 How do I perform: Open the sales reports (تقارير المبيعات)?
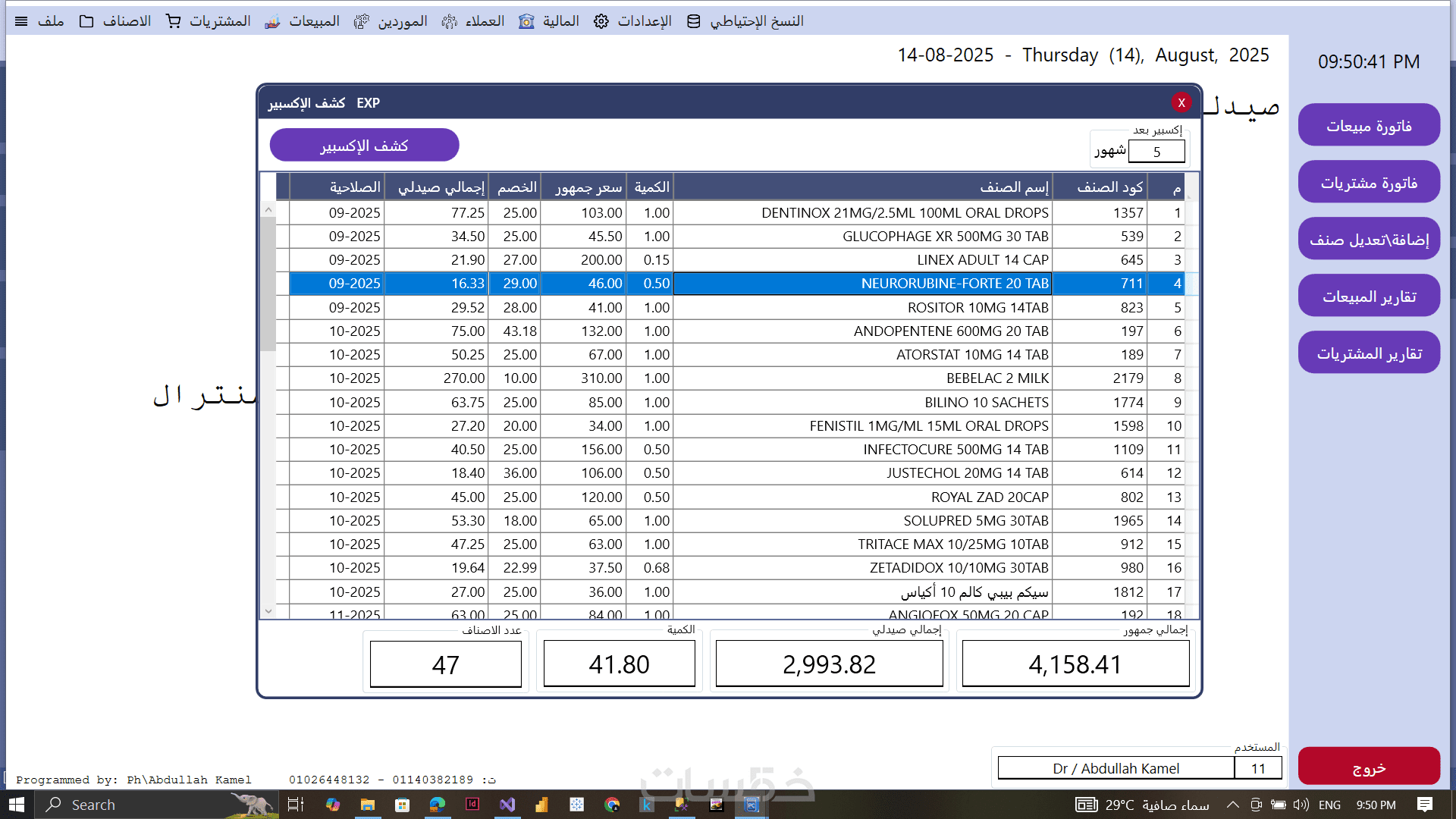(x=1368, y=297)
